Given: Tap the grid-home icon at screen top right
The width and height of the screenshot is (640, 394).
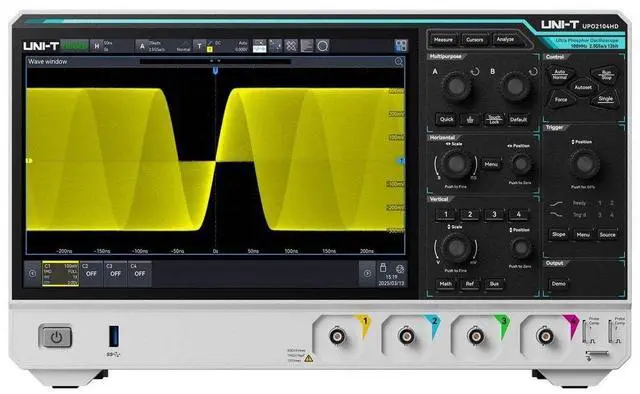Looking at the screenshot, I should pyautogui.click(x=401, y=46).
